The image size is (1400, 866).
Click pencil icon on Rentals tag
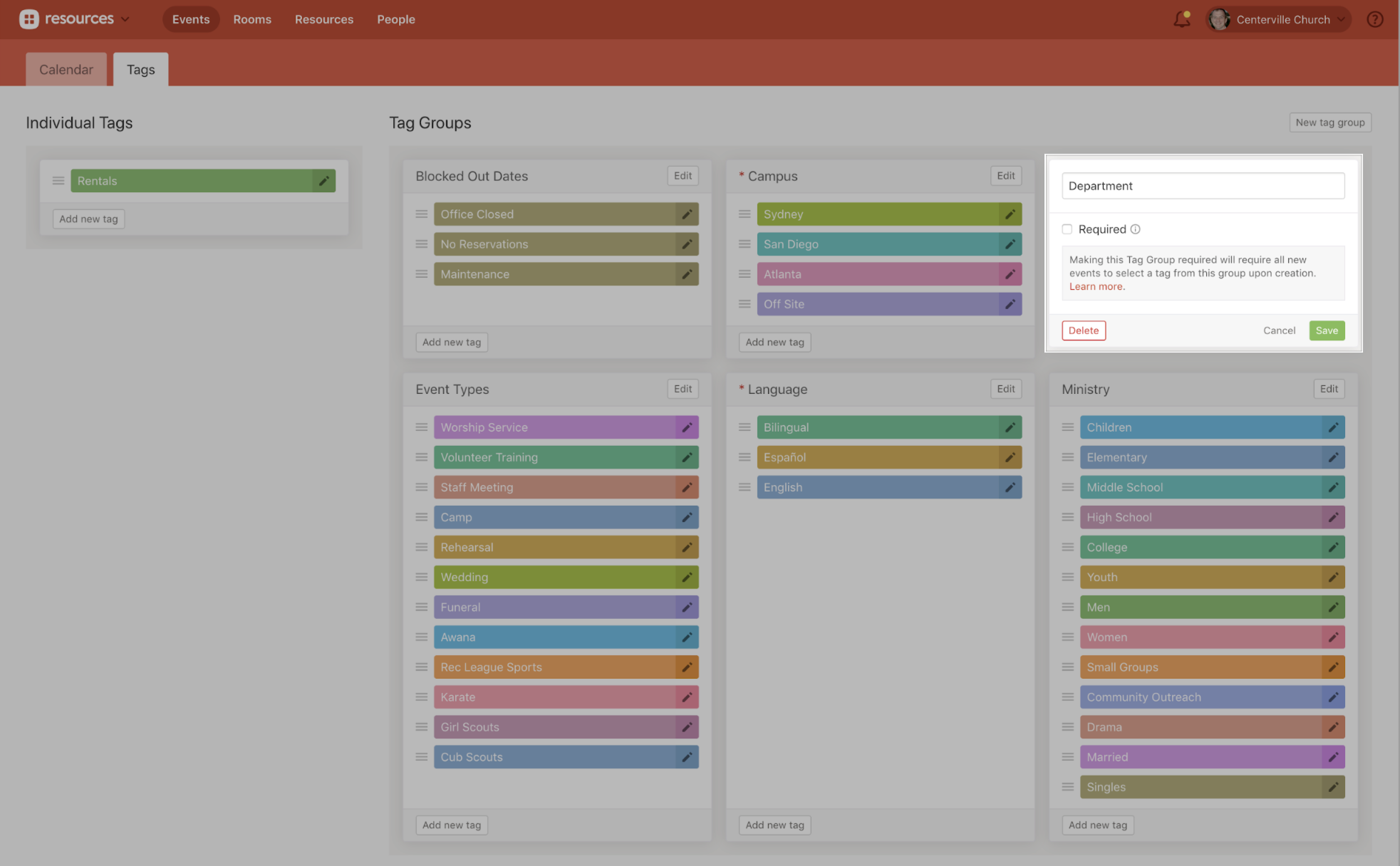click(x=323, y=181)
